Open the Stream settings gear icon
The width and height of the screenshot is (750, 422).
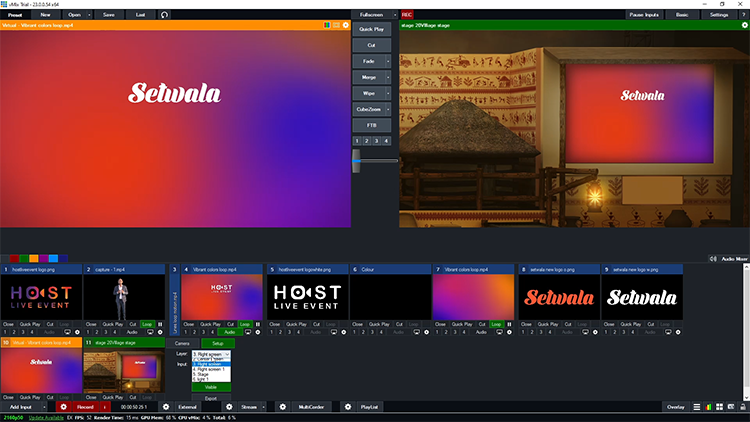click(x=229, y=408)
